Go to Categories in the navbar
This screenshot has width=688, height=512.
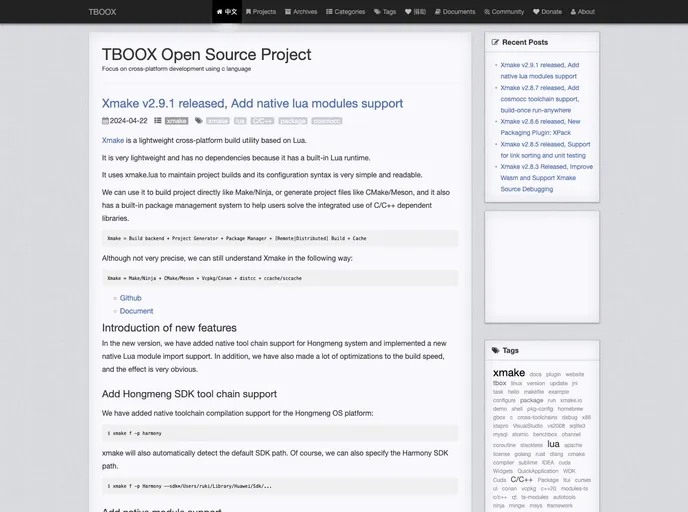point(345,12)
